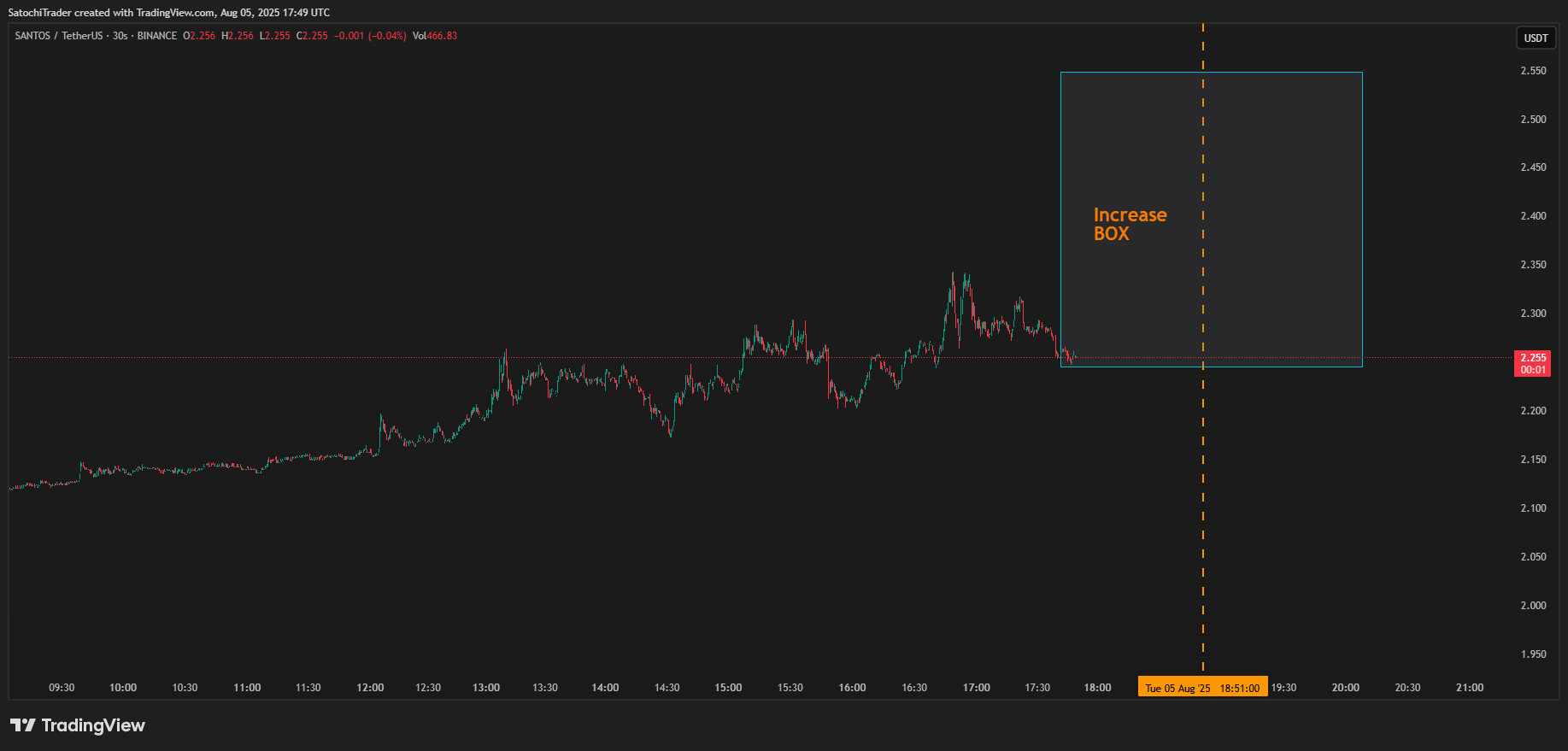Image resolution: width=1568 pixels, height=751 pixels.
Task: Click the 09:30 time axis label
Action: (x=62, y=688)
